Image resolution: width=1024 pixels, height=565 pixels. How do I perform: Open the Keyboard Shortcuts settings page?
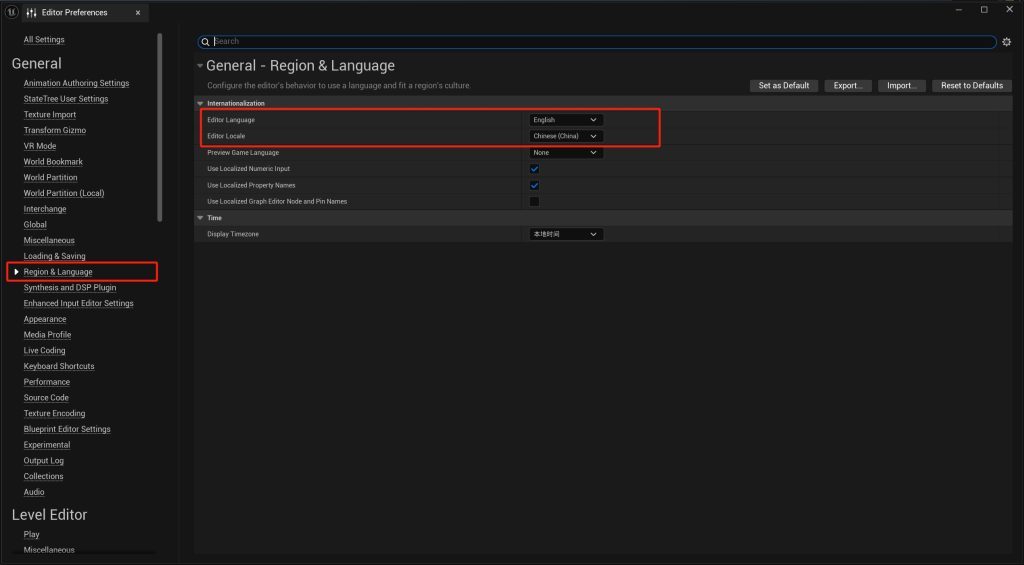pyautogui.click(x=59, y=366)
